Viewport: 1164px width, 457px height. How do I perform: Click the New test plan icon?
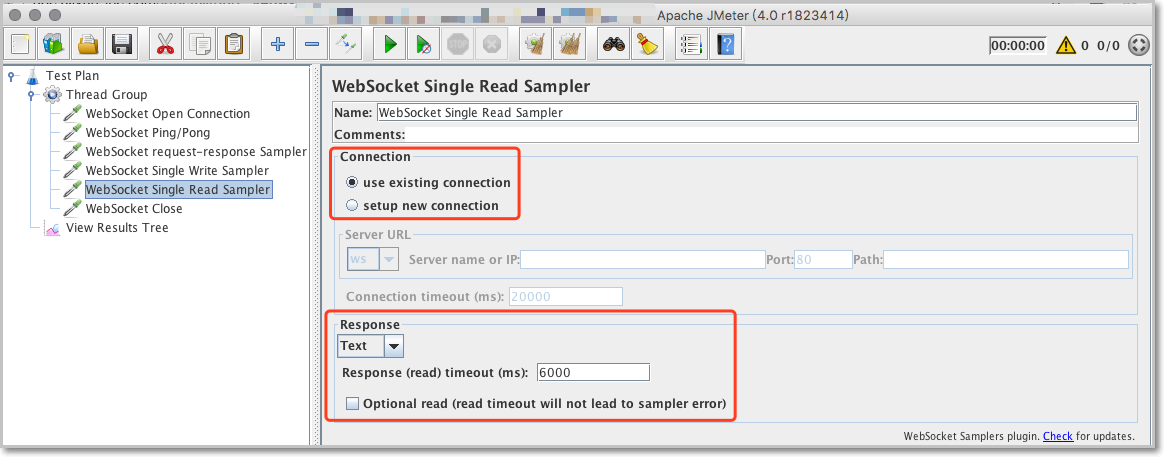point(21,45)
